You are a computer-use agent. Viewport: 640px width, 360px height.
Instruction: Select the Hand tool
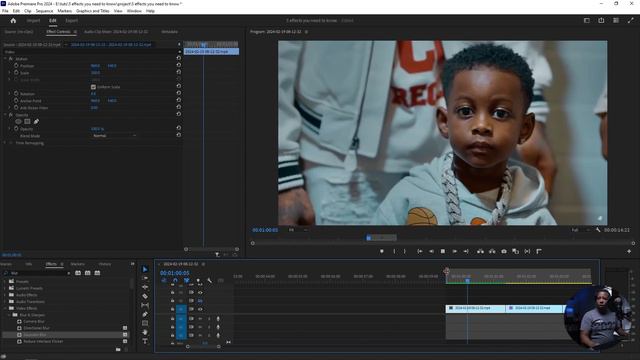click(x=145, y=332)
